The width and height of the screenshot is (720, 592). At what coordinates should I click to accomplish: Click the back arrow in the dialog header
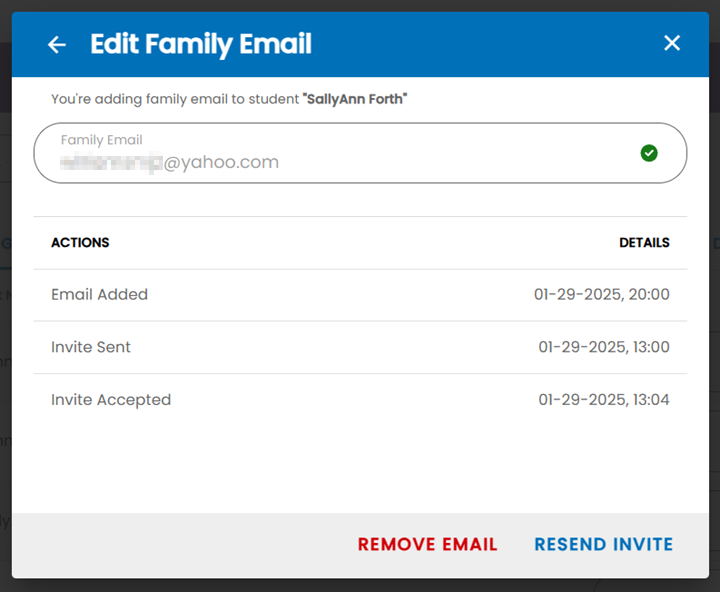coord(57,45)
